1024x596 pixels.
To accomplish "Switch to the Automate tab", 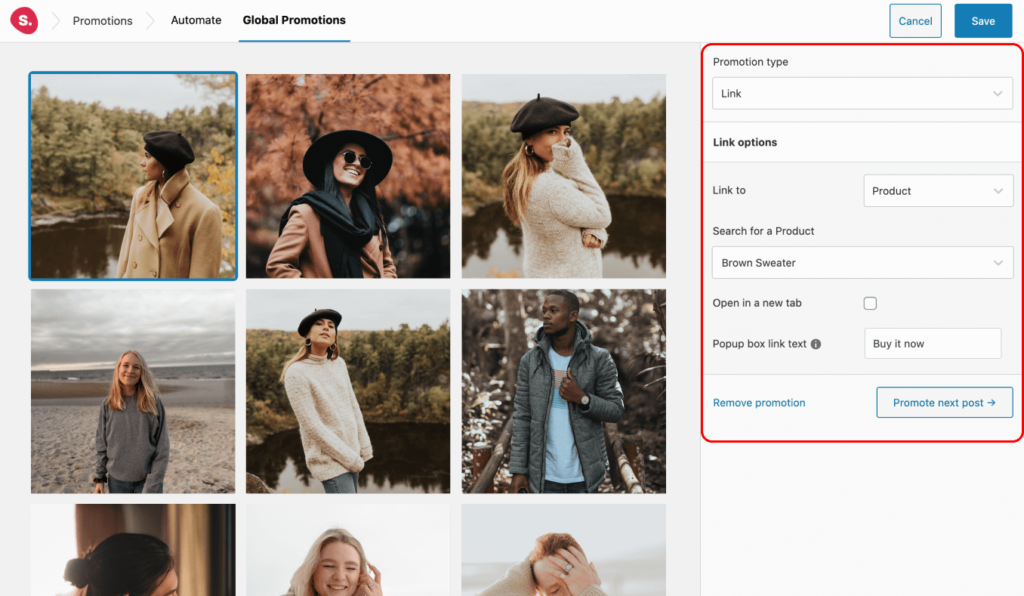I will 196,20.
